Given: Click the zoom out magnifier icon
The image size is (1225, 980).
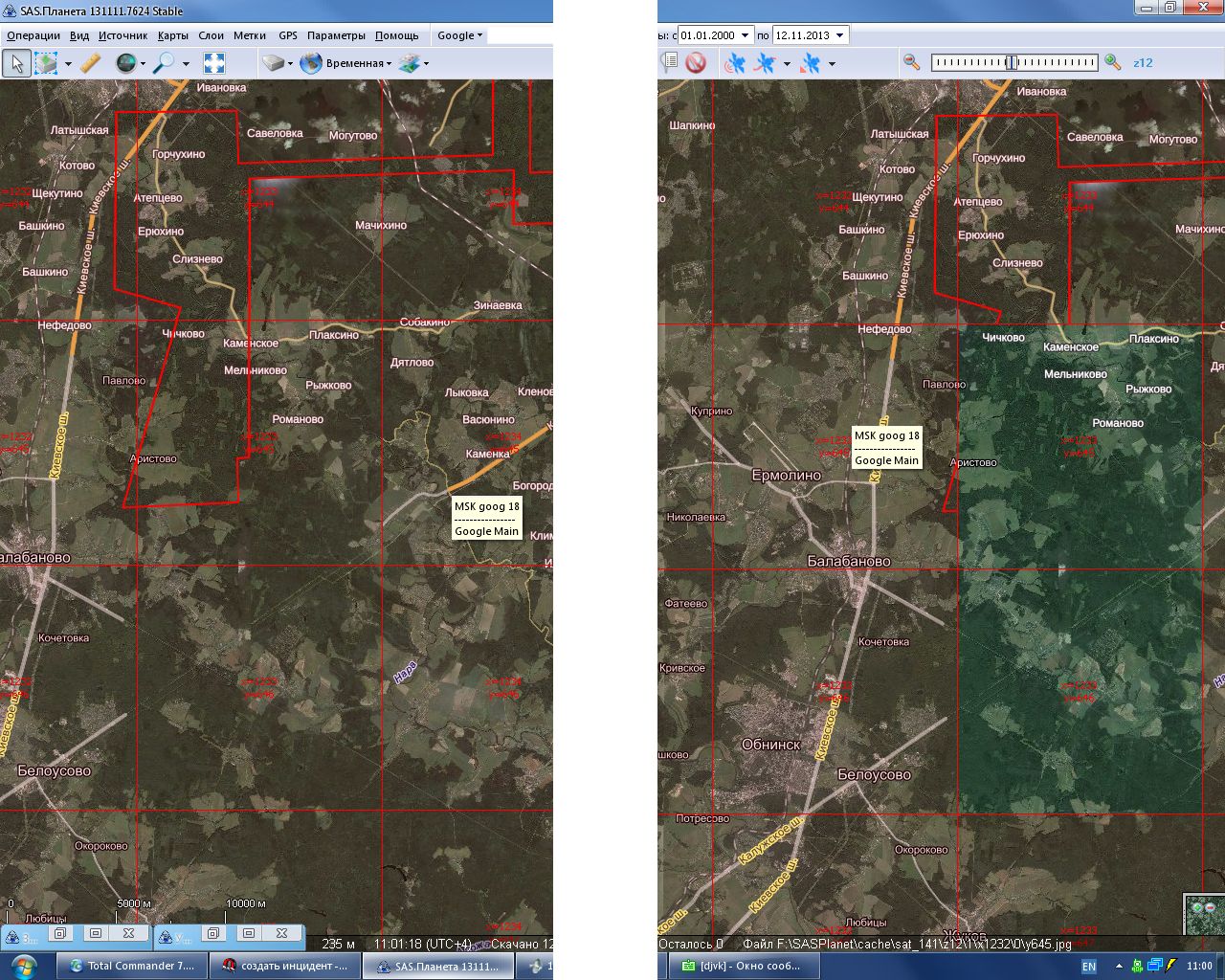Looking at the screenshot, I should point(912,62).
